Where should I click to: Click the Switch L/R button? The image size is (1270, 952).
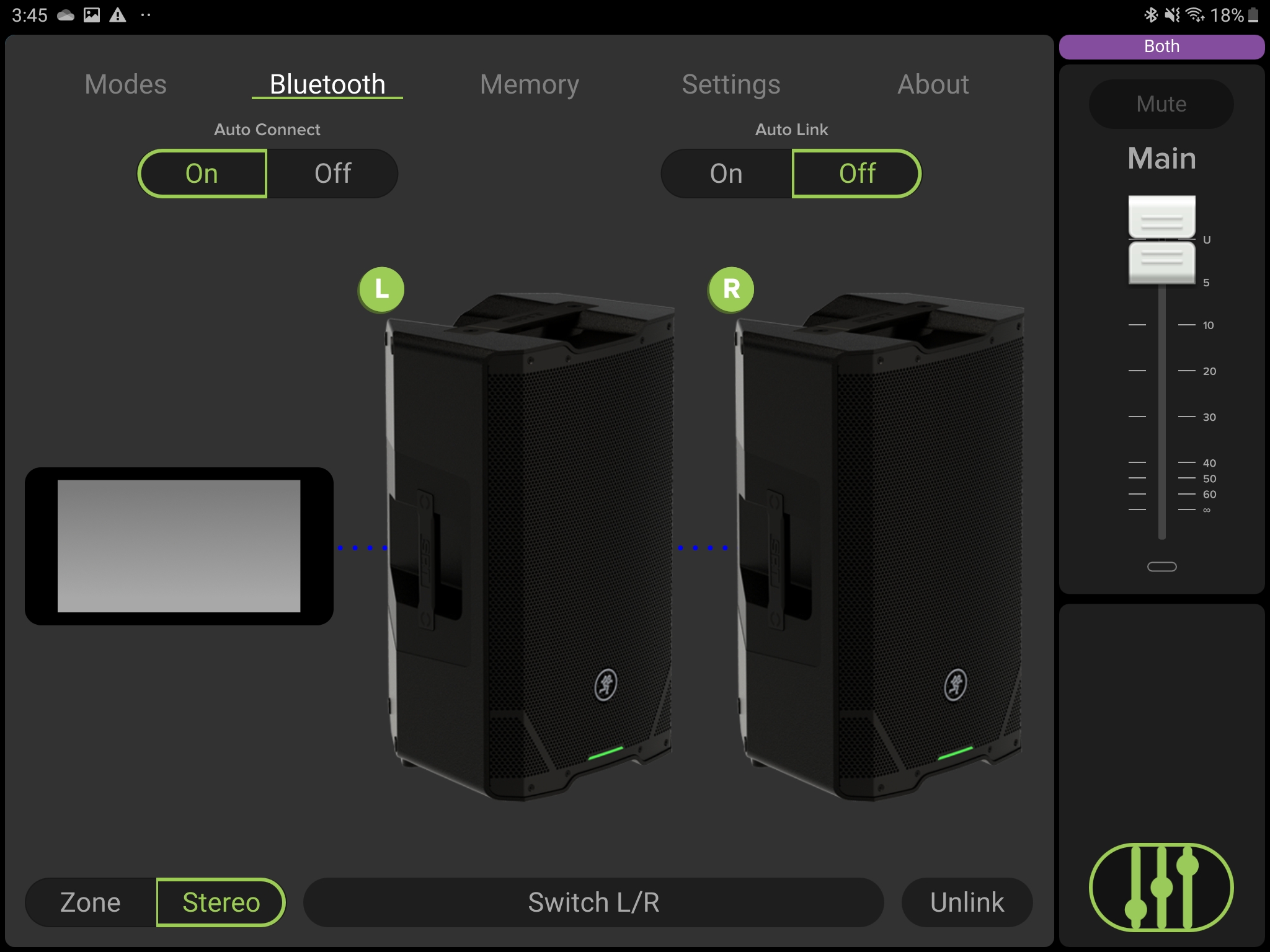tap(593, 902)
